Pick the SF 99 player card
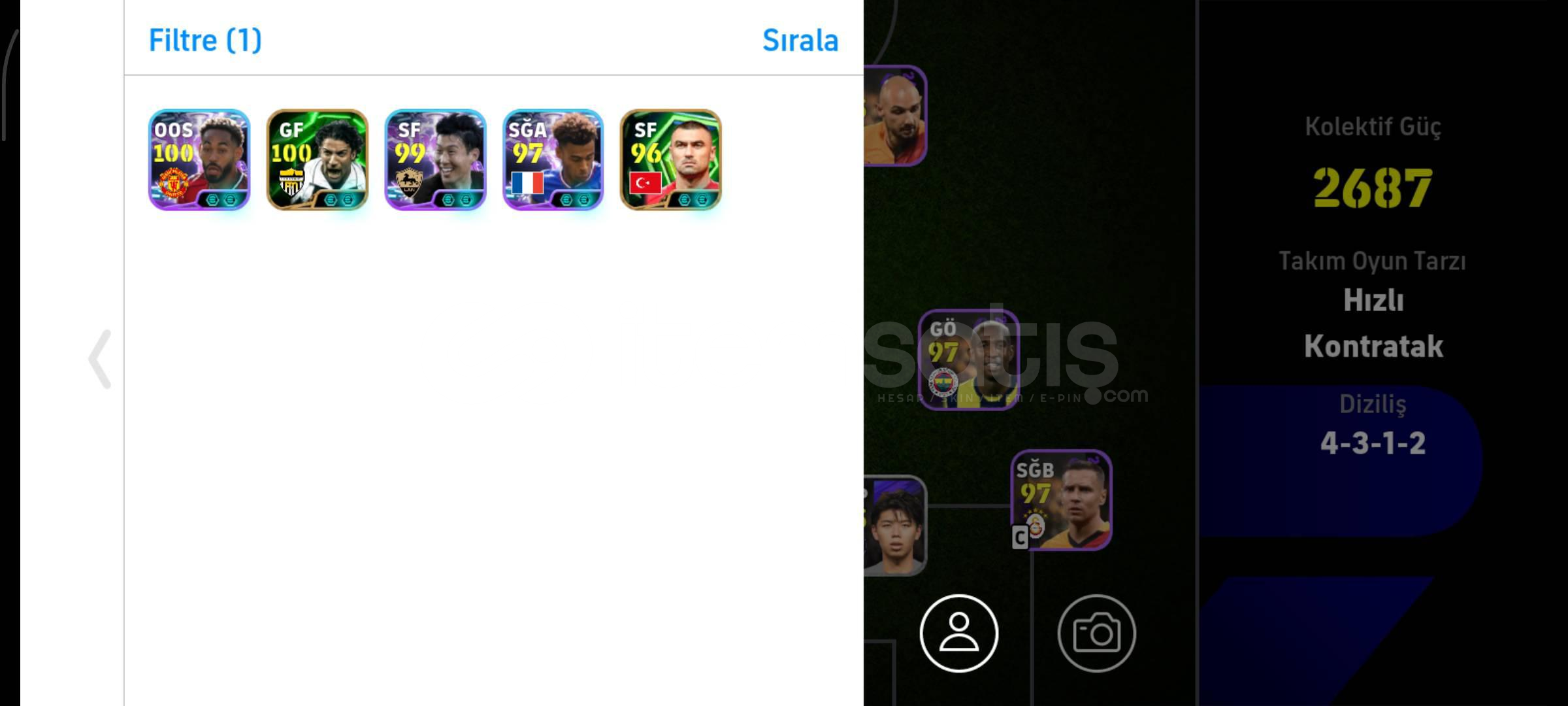Image resolution: width=1568 pixels, height=706 pixels. point(435,160)
